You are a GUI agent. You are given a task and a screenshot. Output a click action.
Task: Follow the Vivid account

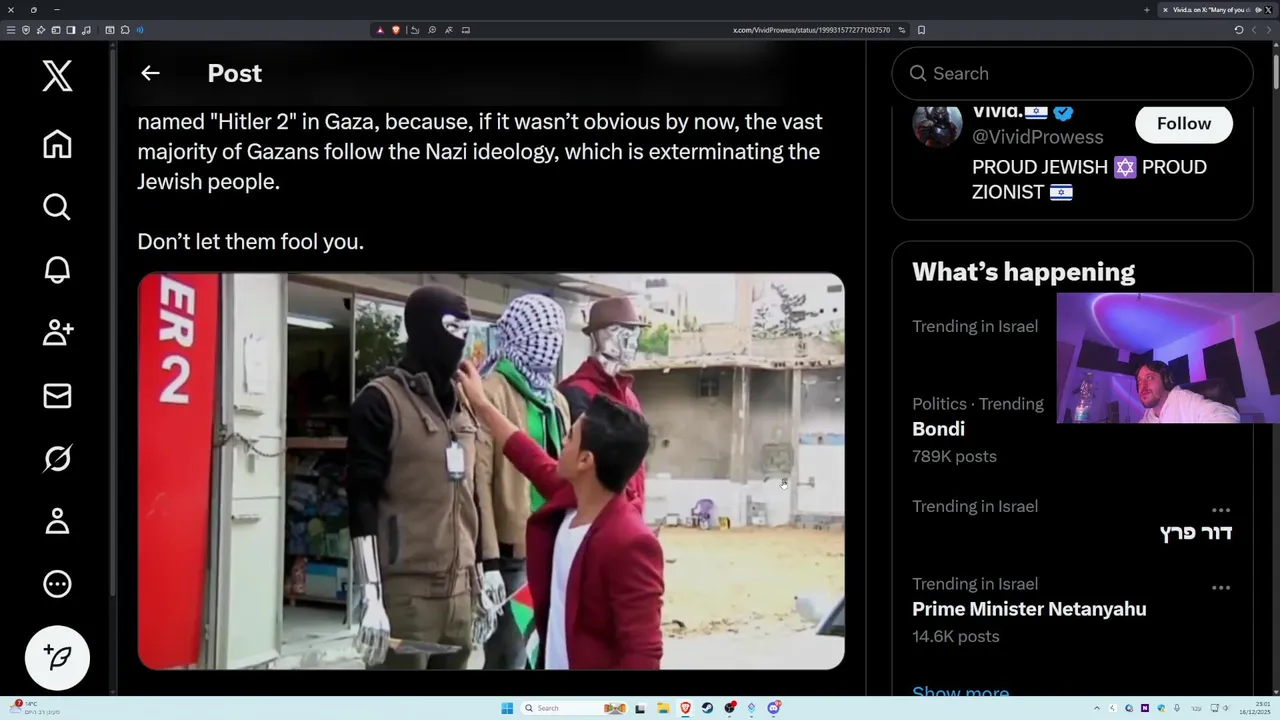pos(1184,123)
